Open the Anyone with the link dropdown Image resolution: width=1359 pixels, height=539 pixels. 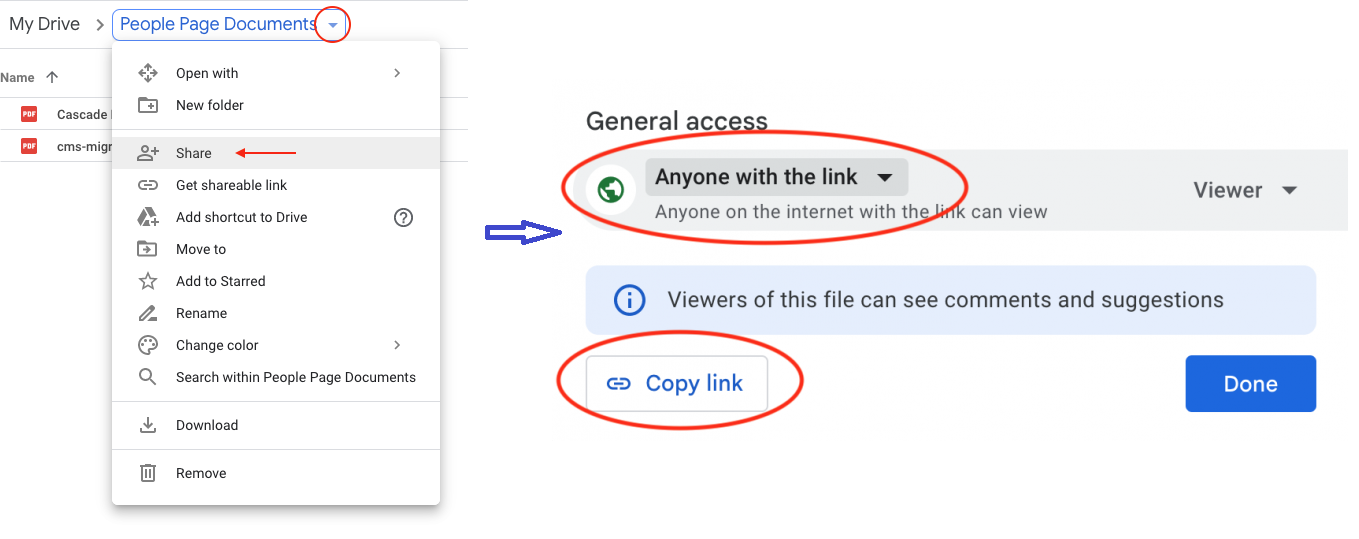click(776, 177)
